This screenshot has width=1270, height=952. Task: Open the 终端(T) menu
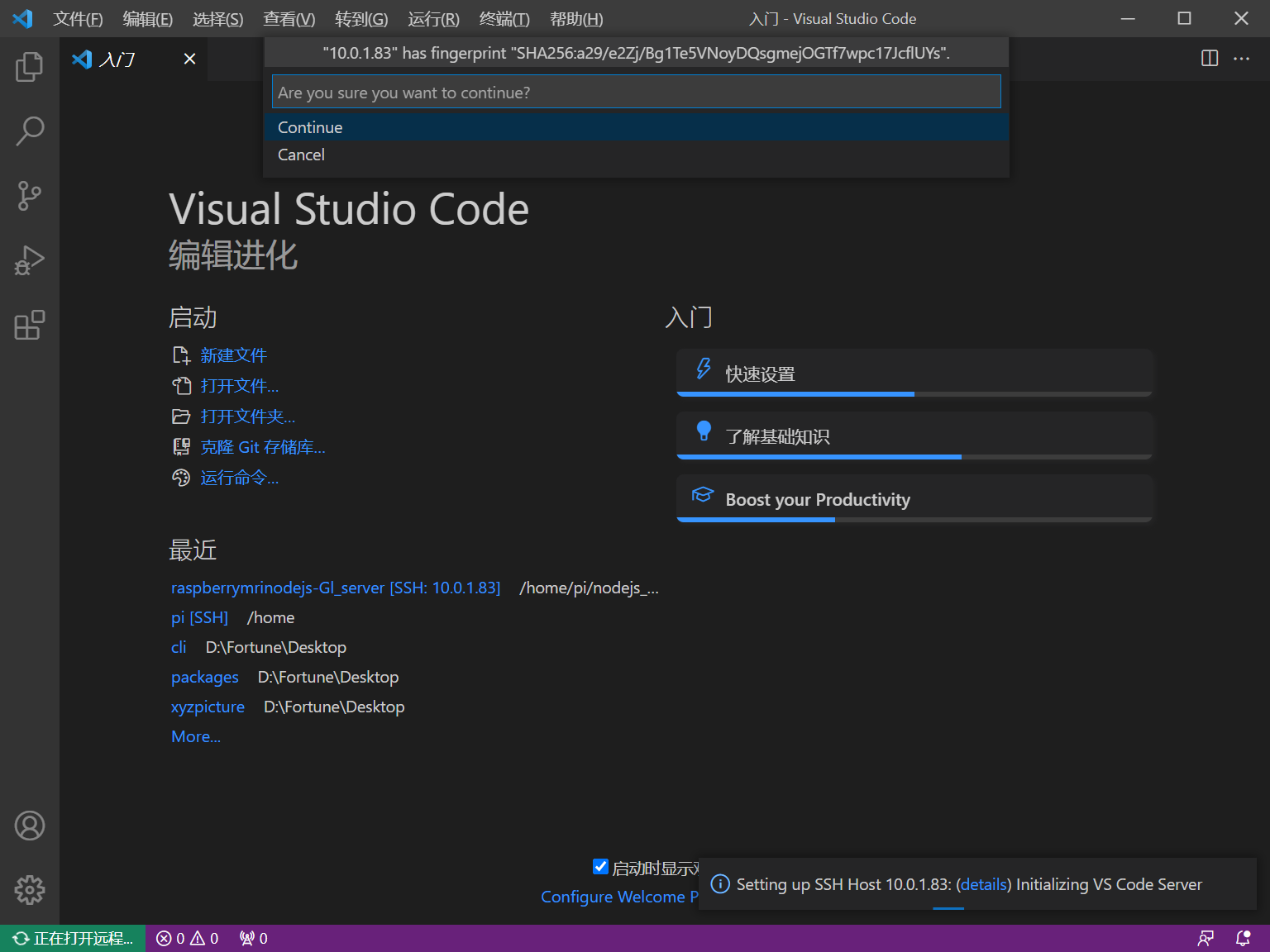(504, 18)
